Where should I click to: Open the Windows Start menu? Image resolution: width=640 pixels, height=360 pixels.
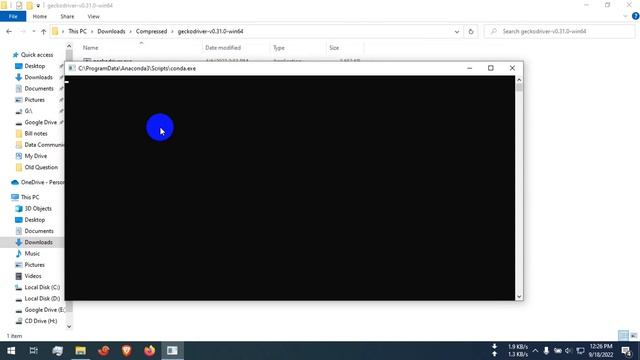11,351
